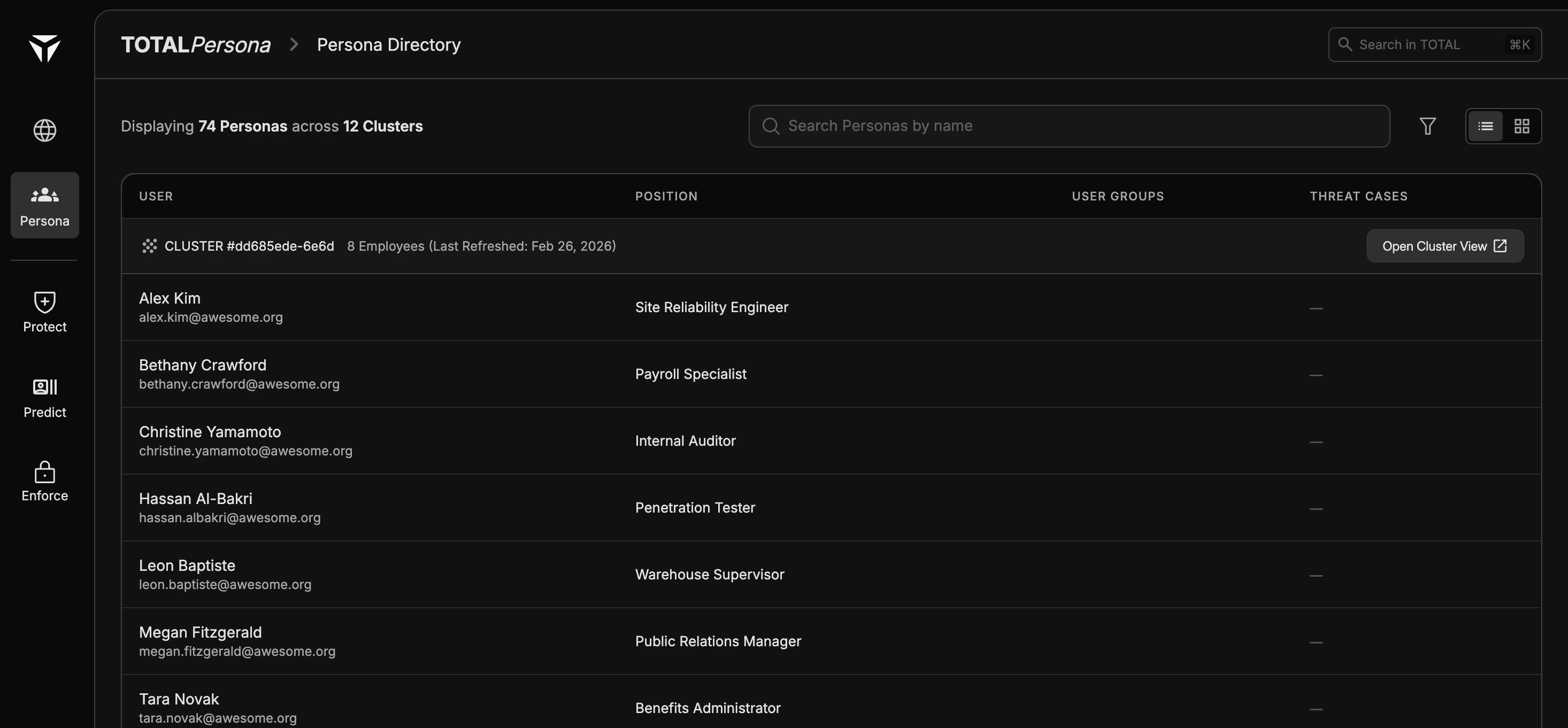Switch to list view of personas

[1485, 126]
